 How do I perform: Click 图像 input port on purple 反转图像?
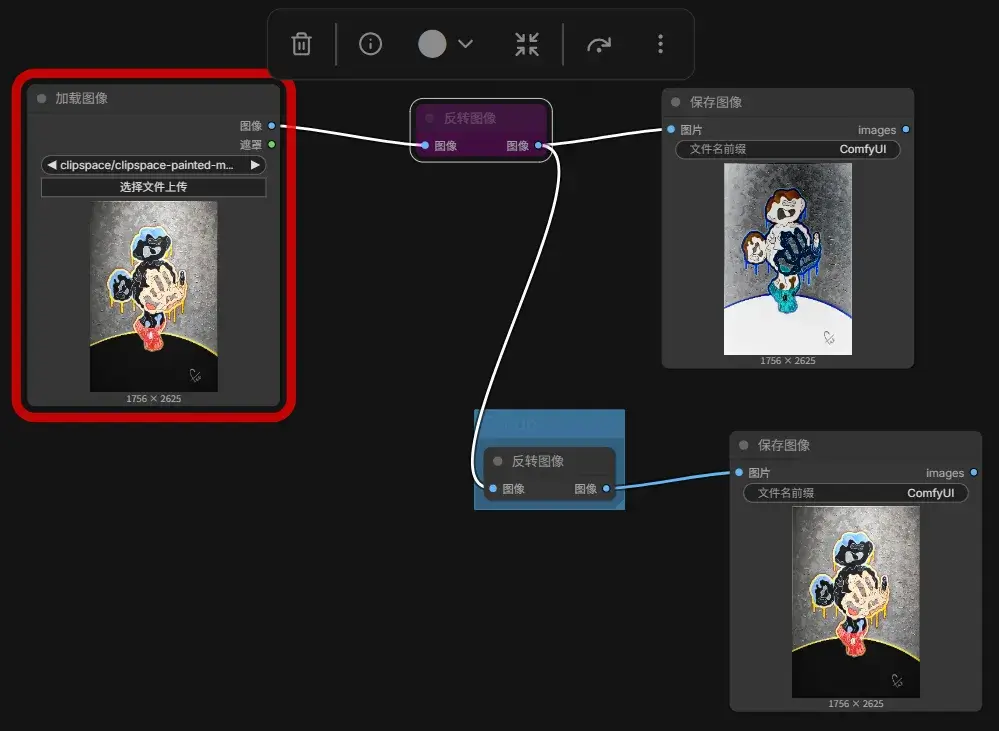point(425,145)
